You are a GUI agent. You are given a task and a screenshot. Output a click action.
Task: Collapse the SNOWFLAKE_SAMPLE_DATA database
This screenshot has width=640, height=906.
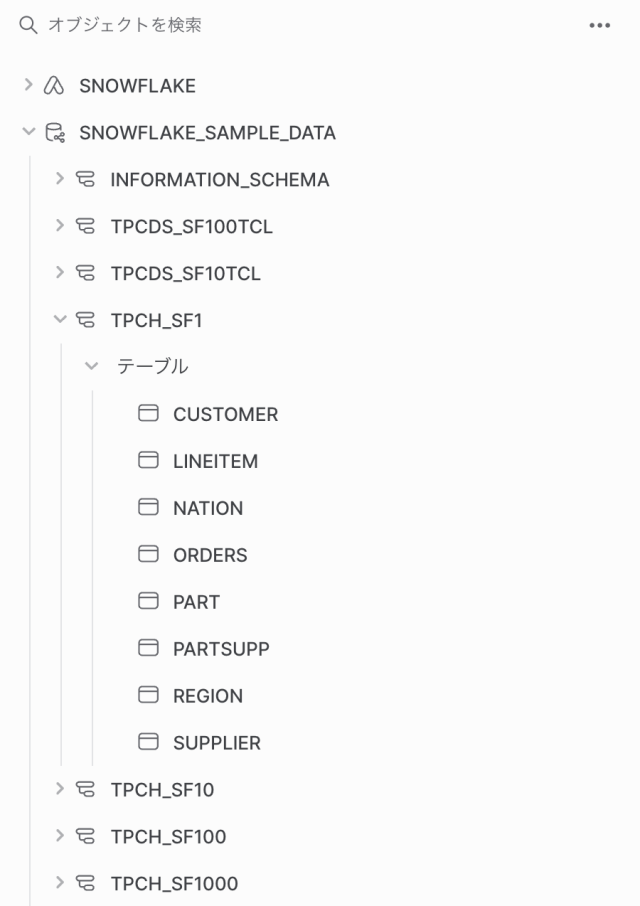pyautogui.click(x=28, y=133)
